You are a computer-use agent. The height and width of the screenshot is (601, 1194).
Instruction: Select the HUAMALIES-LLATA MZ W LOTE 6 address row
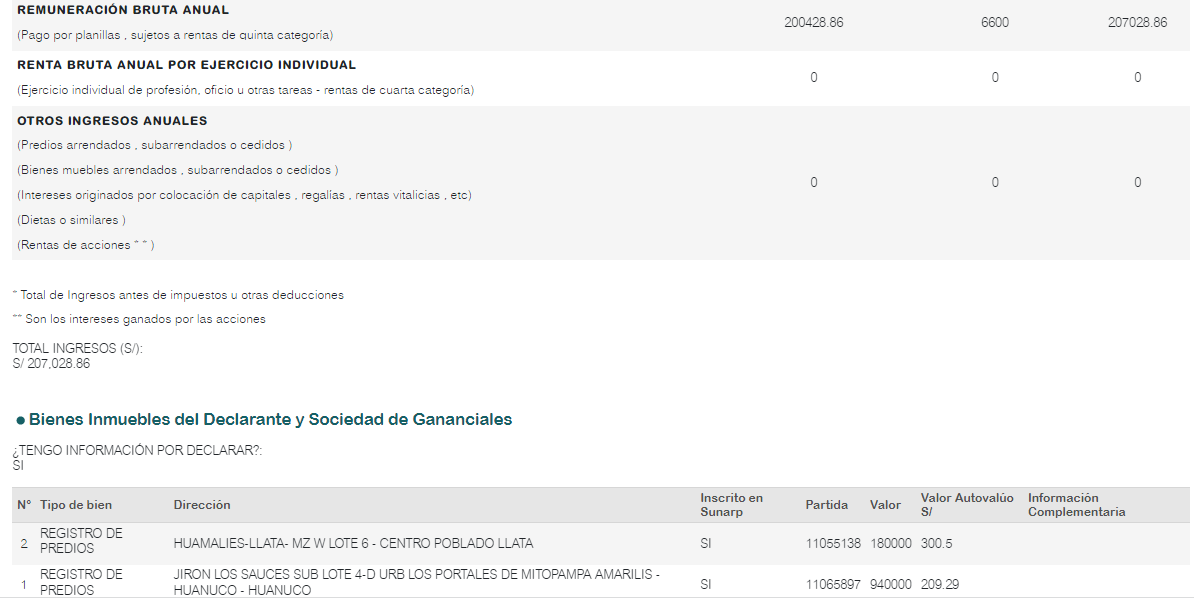(x=601, y=544)
